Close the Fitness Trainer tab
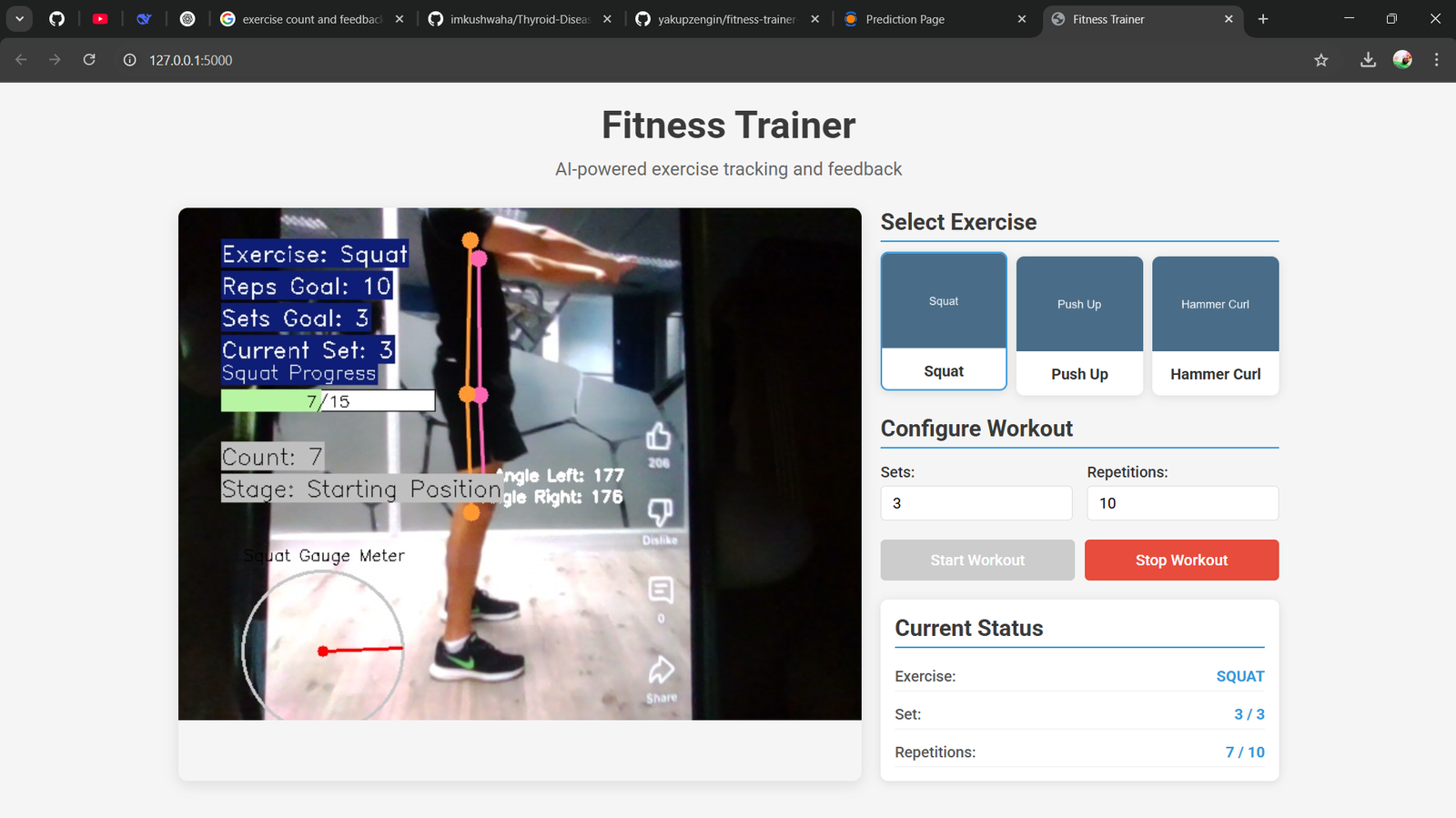 [1228, 19]
